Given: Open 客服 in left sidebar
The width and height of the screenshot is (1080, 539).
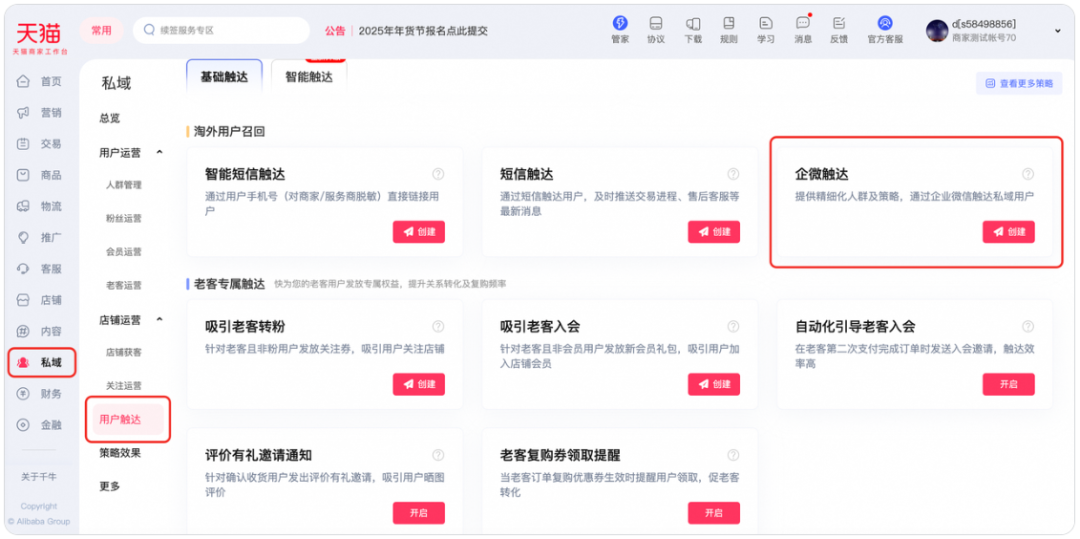Looking at the screenshot, I should [39, 268].
